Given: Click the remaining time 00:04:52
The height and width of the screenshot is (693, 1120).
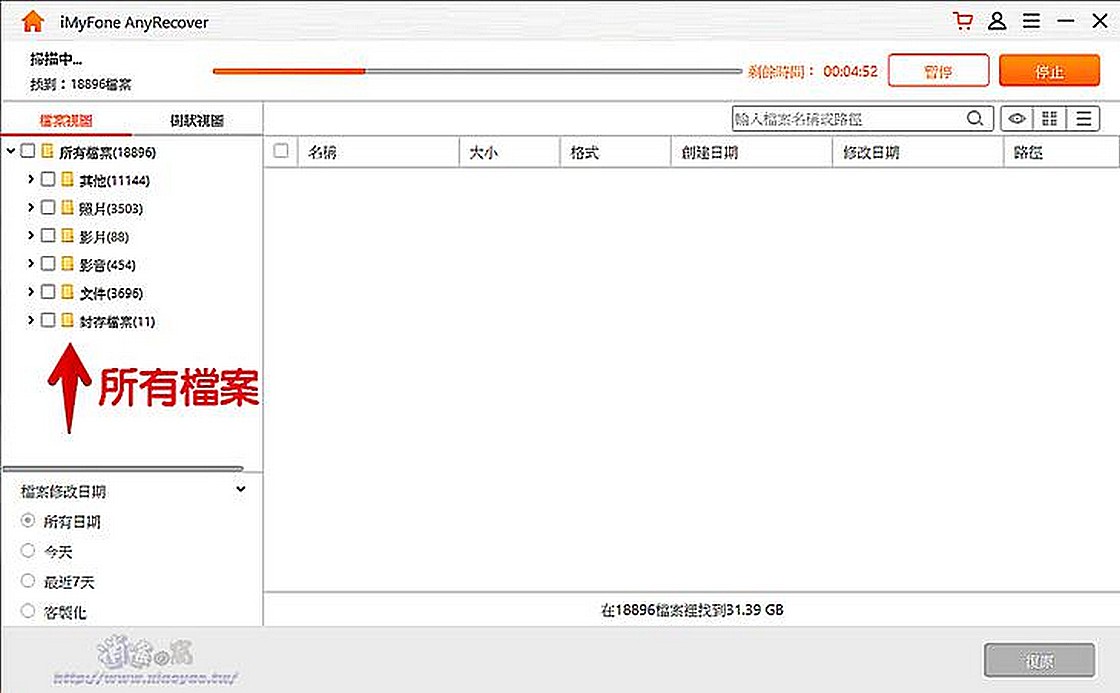Looking at the screenshot, I should [850, 71].
